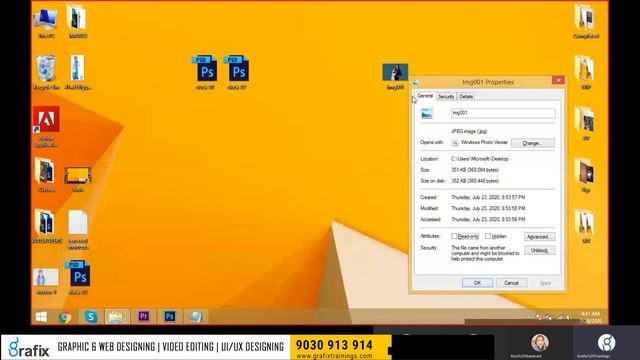Open File Explorer from the taskbar
The width and height of the screenshot is (640, 360).
116,317
